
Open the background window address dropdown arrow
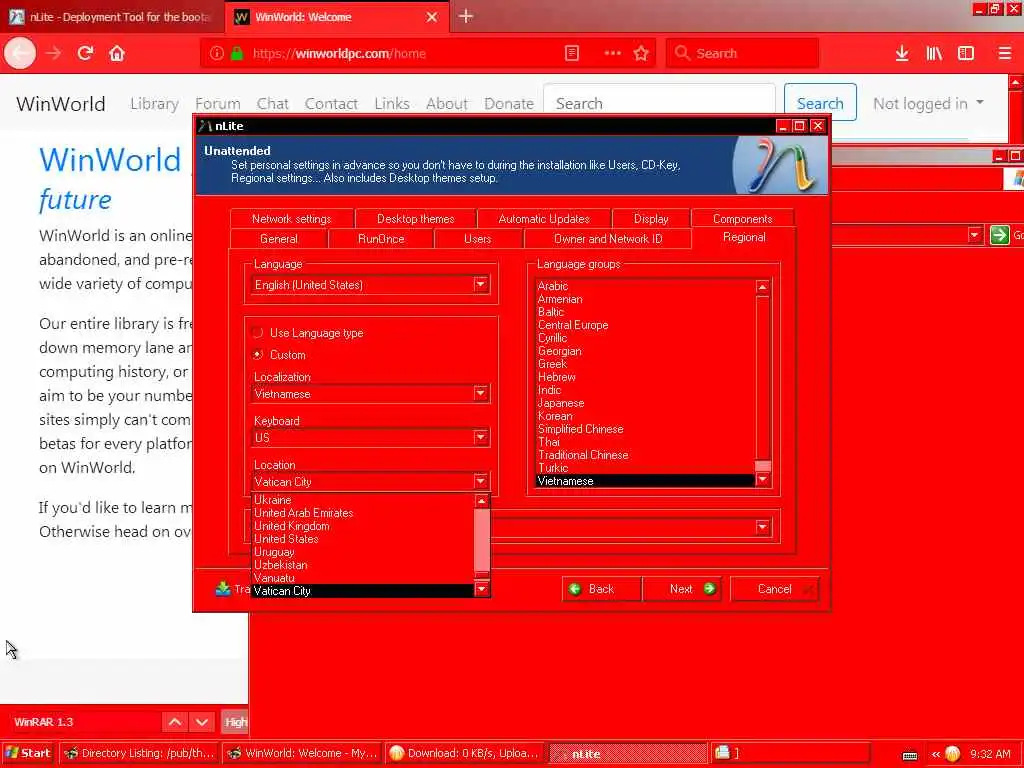pos(974,235)
